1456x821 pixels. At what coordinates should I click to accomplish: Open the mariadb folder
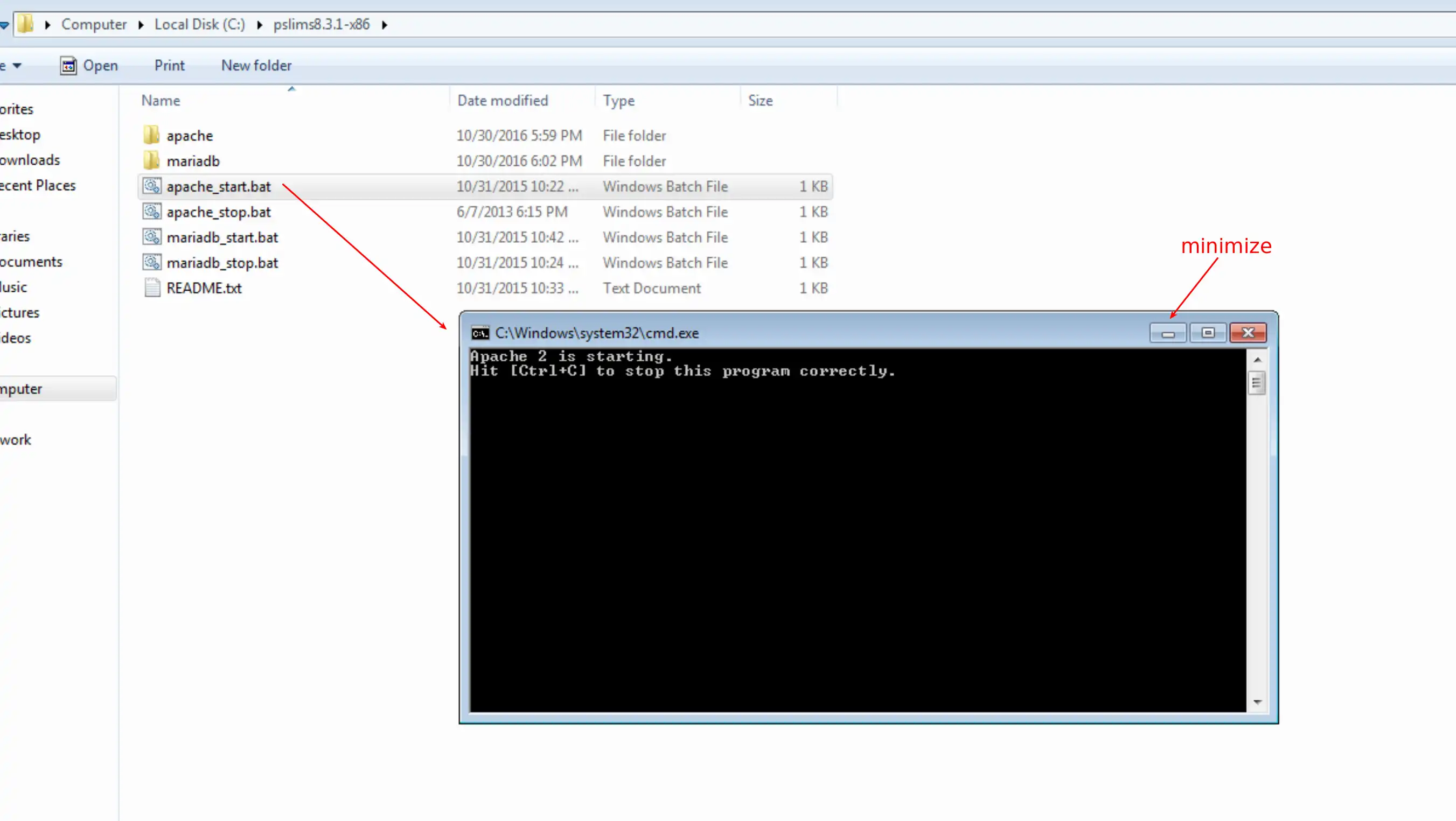(193, 160)
